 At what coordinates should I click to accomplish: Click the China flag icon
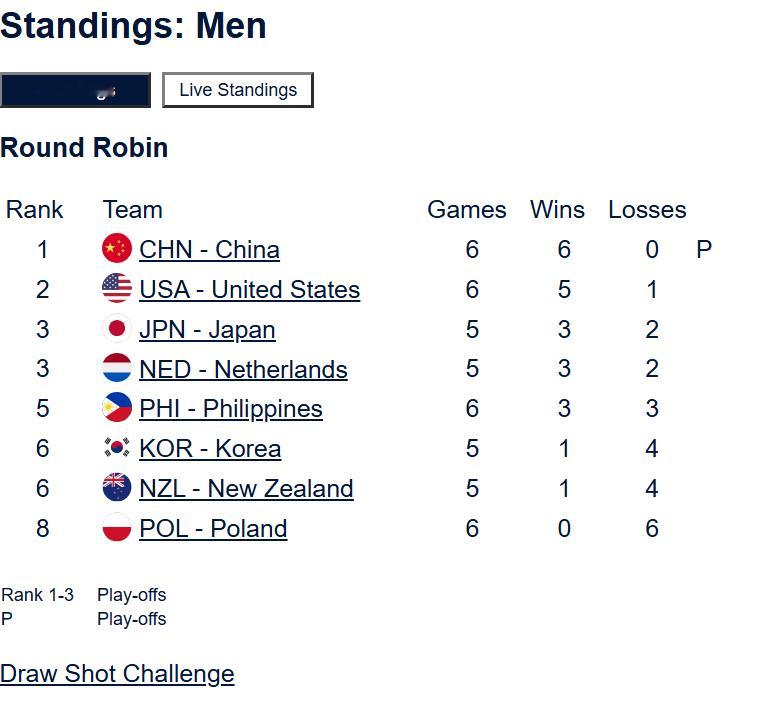(117, 249)
